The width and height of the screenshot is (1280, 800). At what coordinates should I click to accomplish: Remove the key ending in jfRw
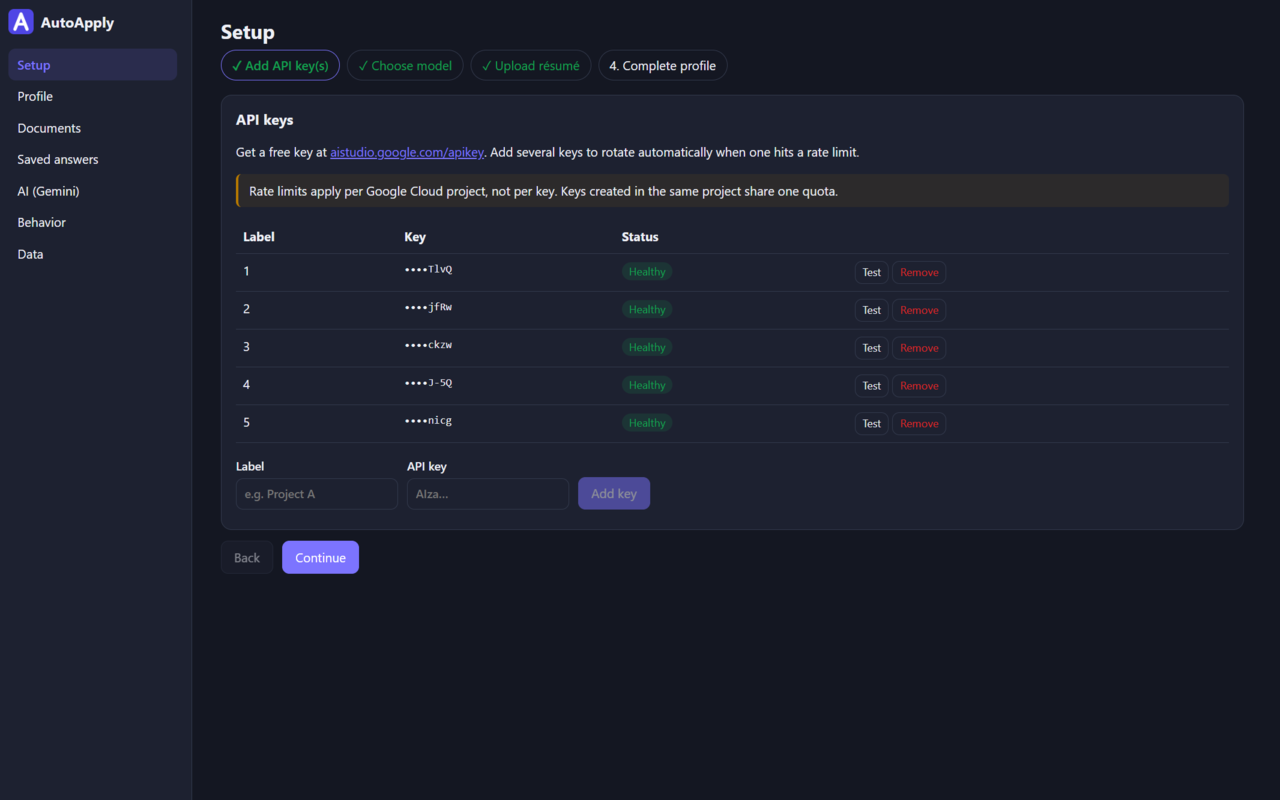pos(919,310)
